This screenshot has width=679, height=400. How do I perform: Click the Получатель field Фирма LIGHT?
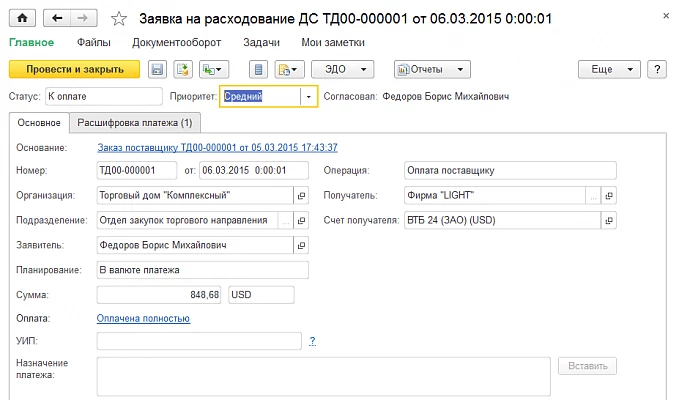coord(495,196)
